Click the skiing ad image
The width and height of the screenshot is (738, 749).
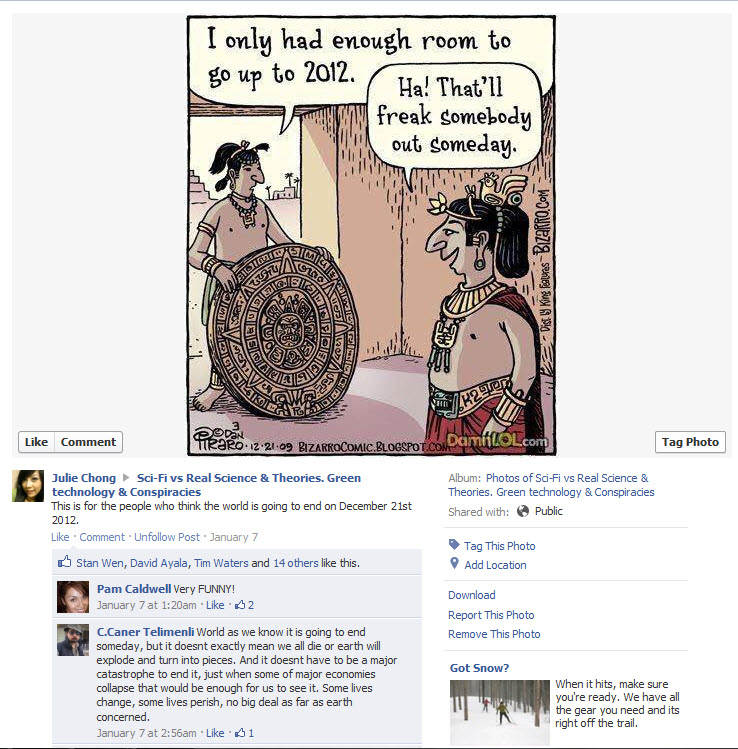click(500, 712)
